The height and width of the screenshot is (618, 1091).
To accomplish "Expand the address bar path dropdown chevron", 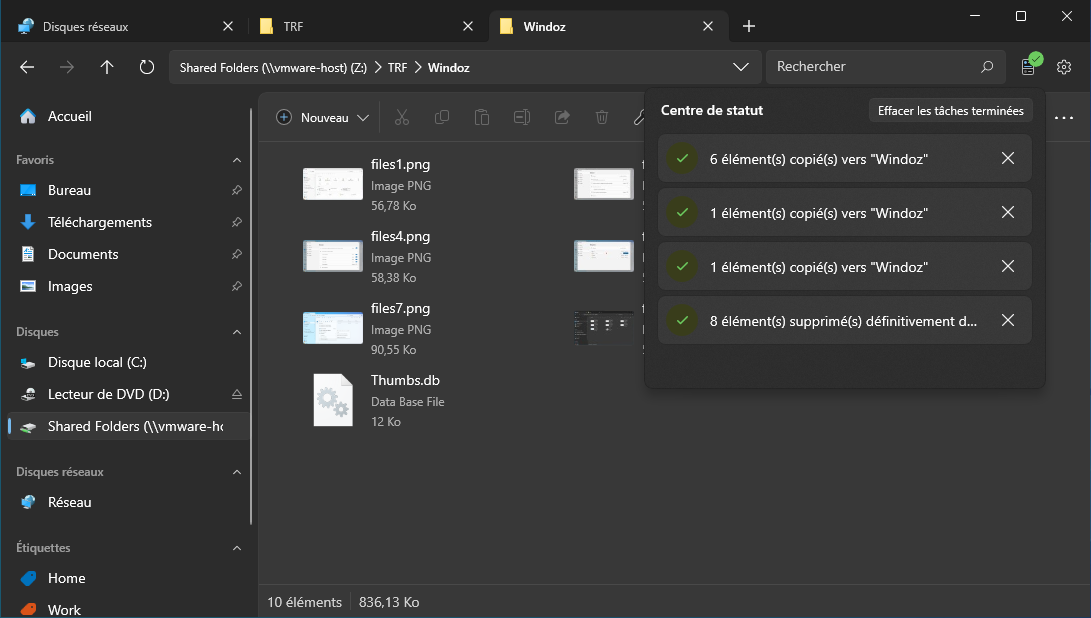I will point(741,67).
